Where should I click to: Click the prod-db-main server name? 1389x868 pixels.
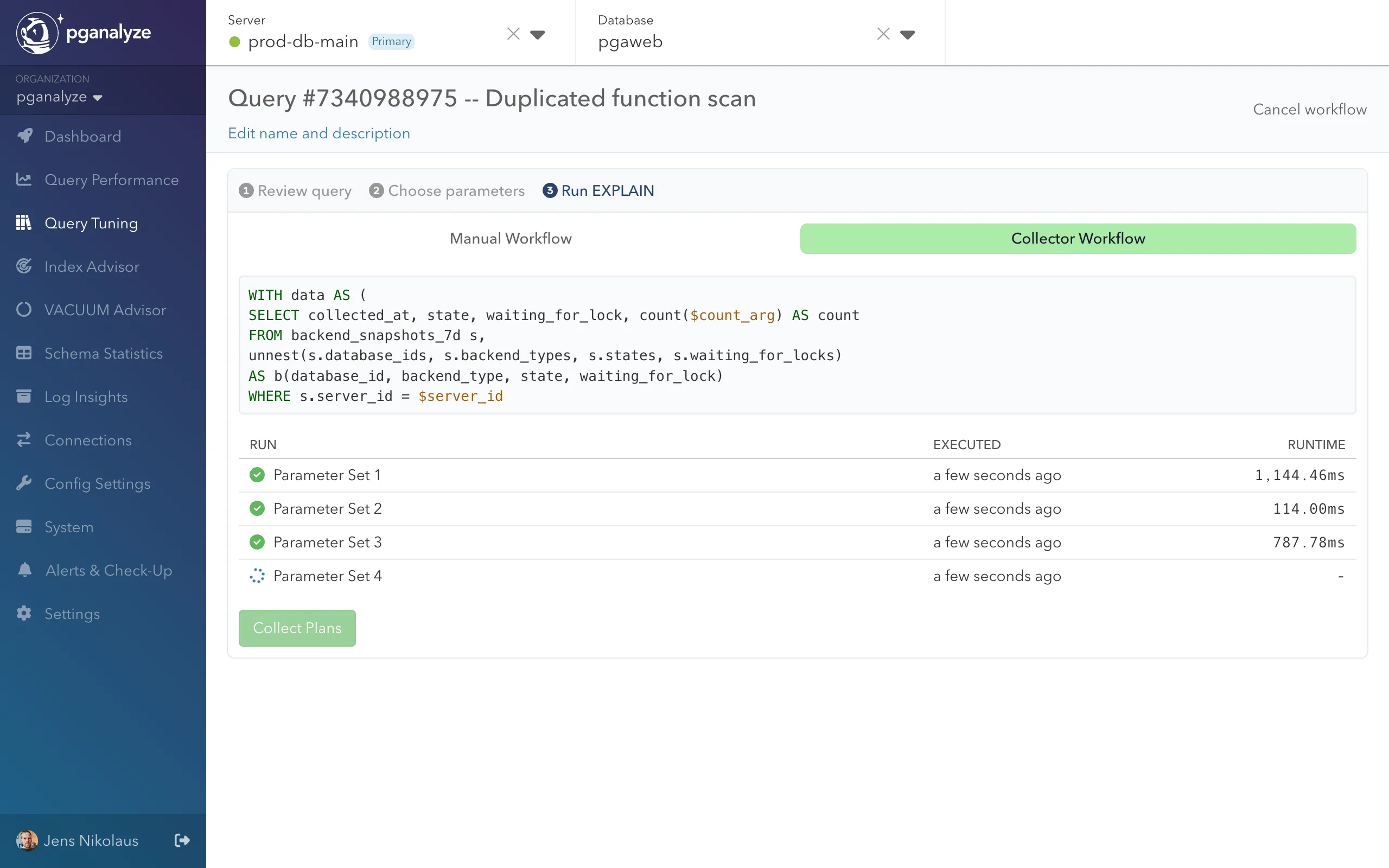pos(303,42)
